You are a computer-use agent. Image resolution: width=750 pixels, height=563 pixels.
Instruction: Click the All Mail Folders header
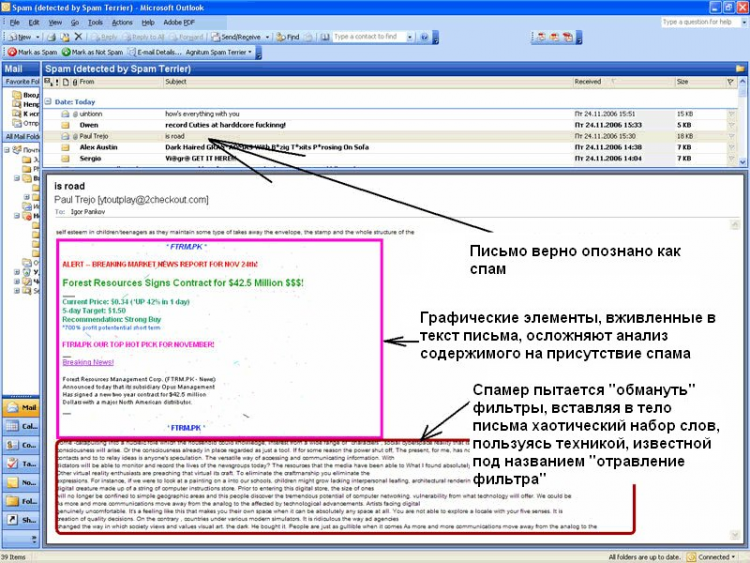22,136
